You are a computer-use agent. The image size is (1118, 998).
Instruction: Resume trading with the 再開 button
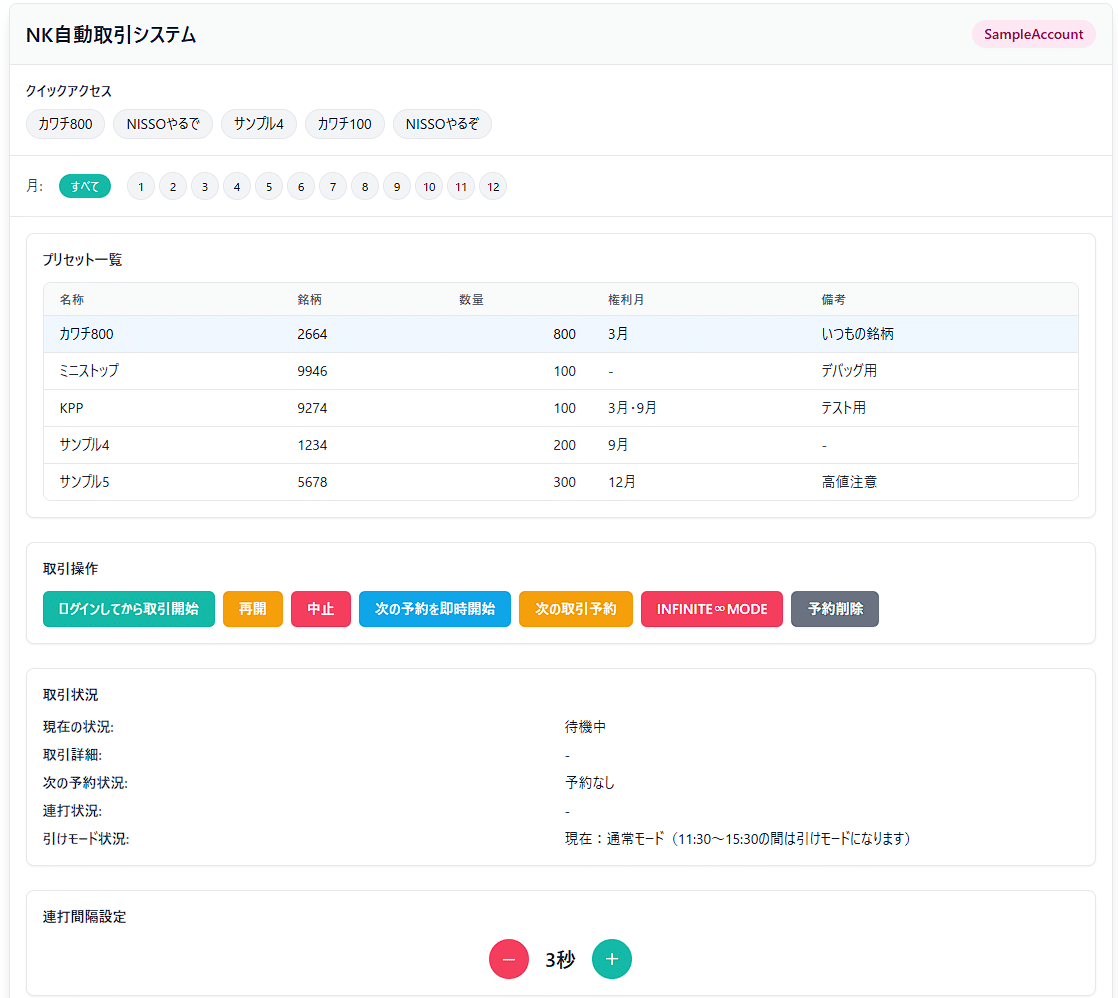point(252,609)
